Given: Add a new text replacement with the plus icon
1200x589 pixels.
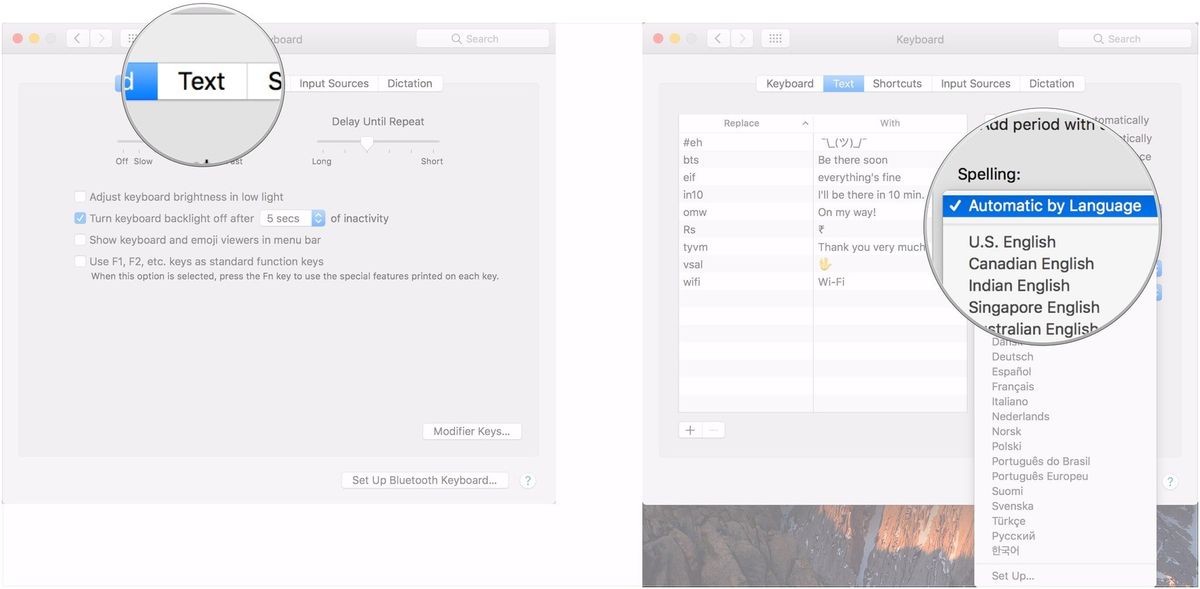Looking at the screenshot, I should (x=689, y=429).
